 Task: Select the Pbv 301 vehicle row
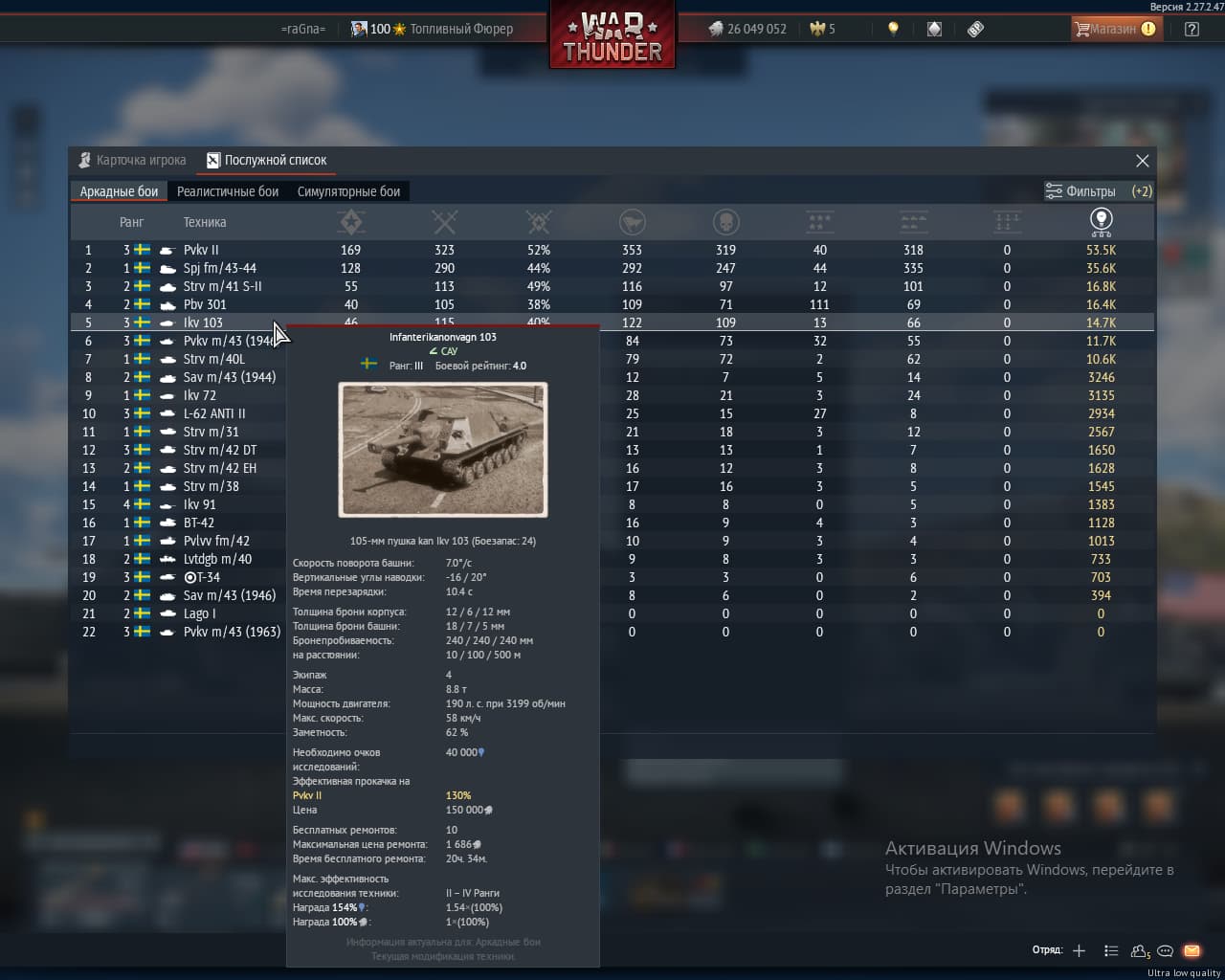coord(612,304)
